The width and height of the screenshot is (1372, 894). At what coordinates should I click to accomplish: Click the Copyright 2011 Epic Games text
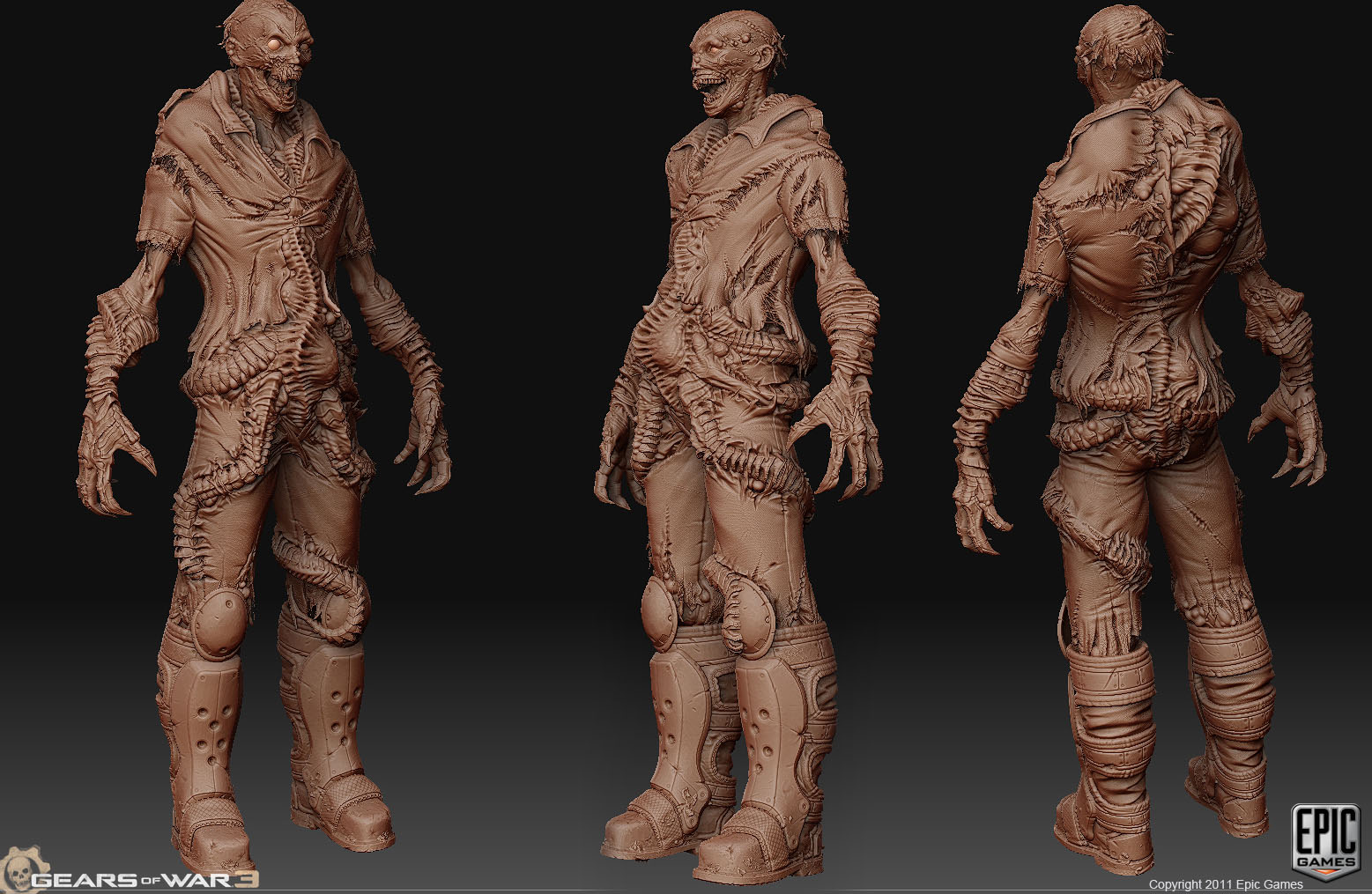[1225, 884]
